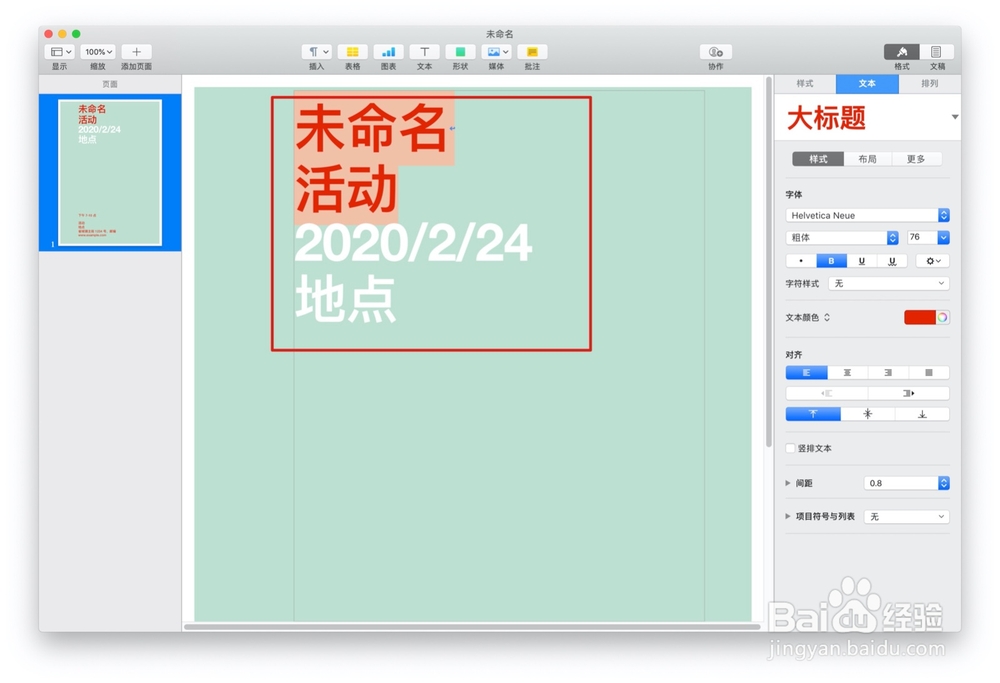Image resolution: width=1000 pixels, height=683 pixels.
Task: Expand the 项目符号与列表 section
Action: pyautogui.click(x=789, y=516)
